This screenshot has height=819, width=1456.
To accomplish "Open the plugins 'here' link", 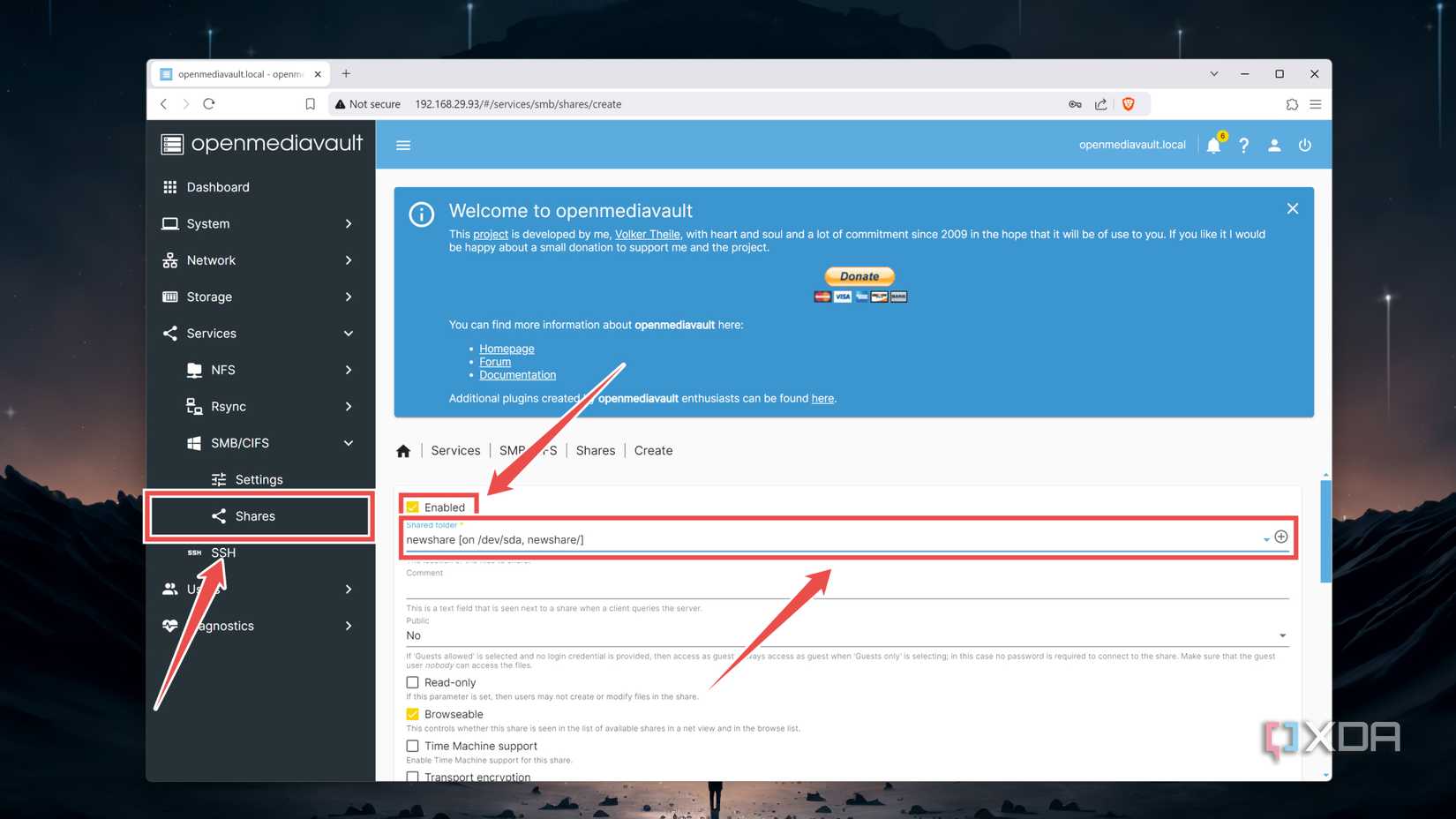I will 822,399.
